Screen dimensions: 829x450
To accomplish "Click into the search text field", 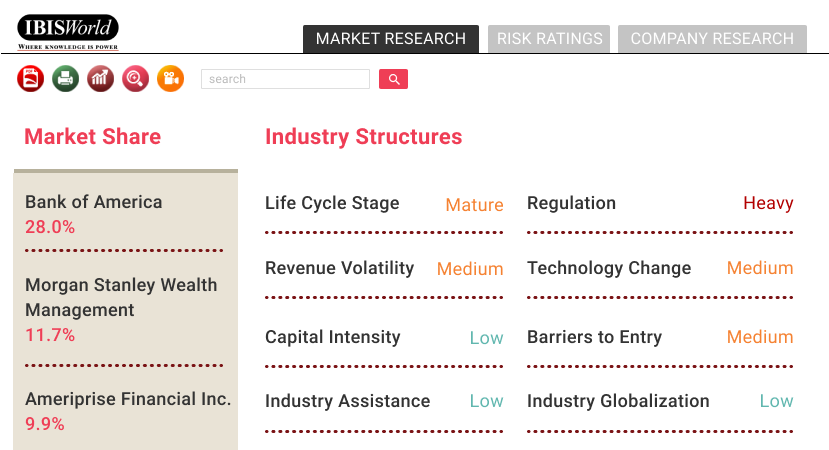I will [x=285, y=79].
